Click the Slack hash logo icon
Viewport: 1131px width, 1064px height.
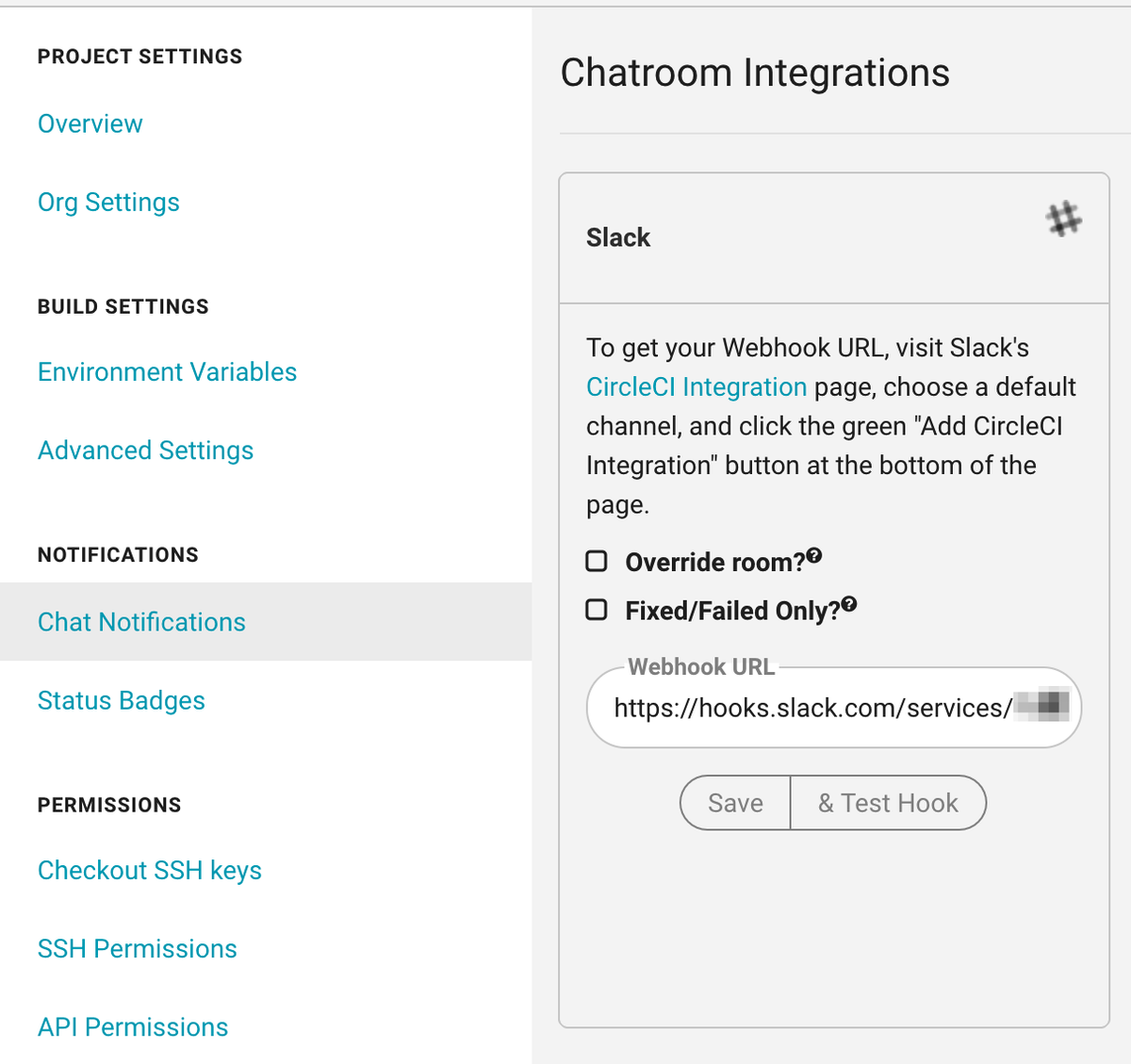pos(1063,219)
